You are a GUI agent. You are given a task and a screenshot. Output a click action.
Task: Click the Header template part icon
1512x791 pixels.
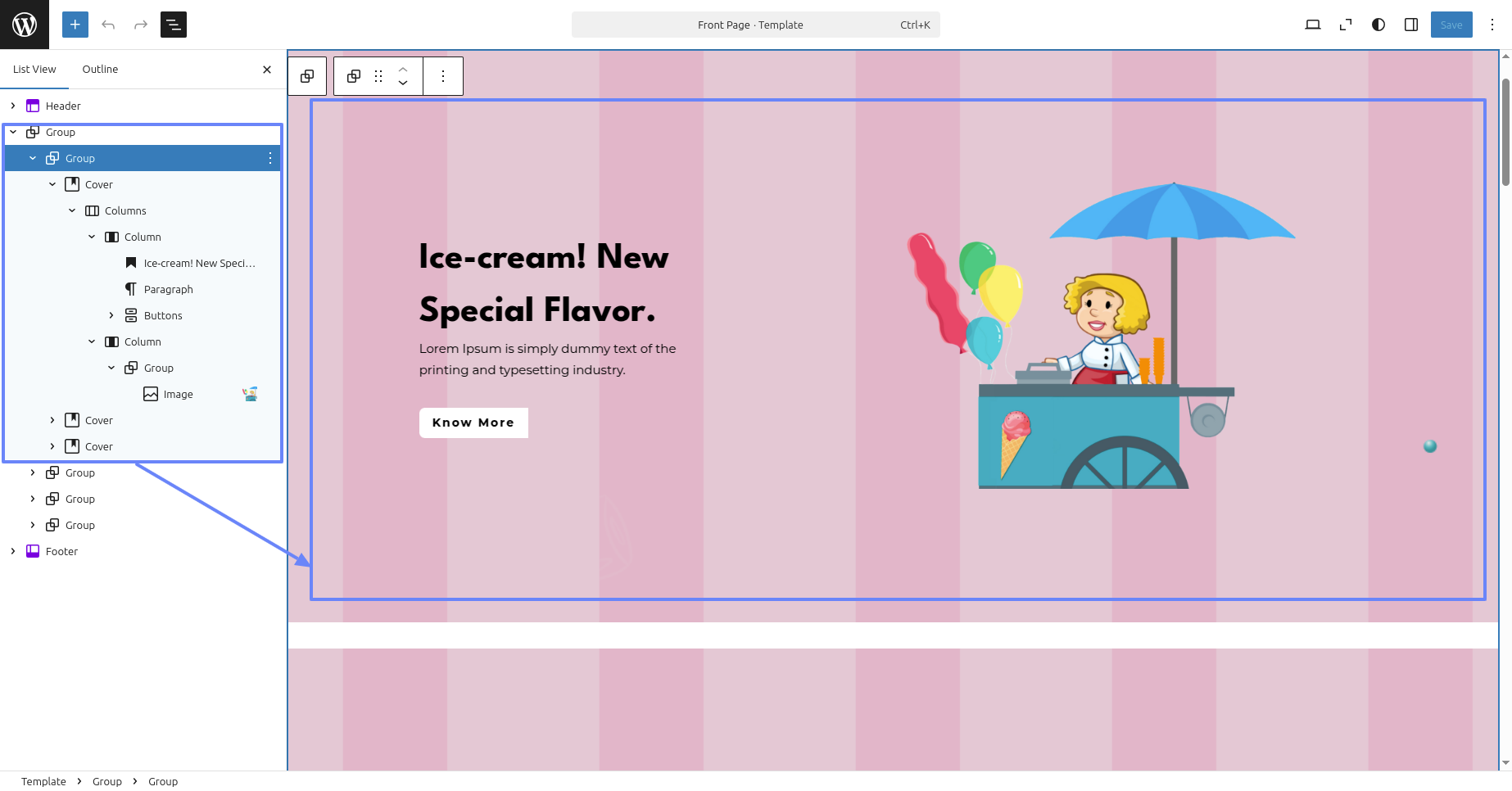point(33,106)
